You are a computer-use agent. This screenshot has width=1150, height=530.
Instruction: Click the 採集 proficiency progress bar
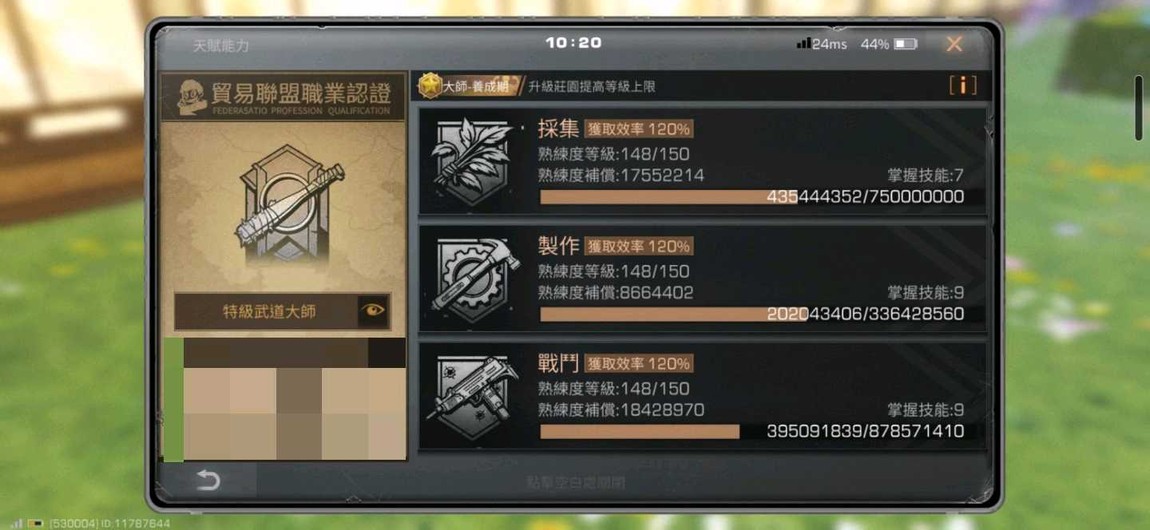(752, 196)
